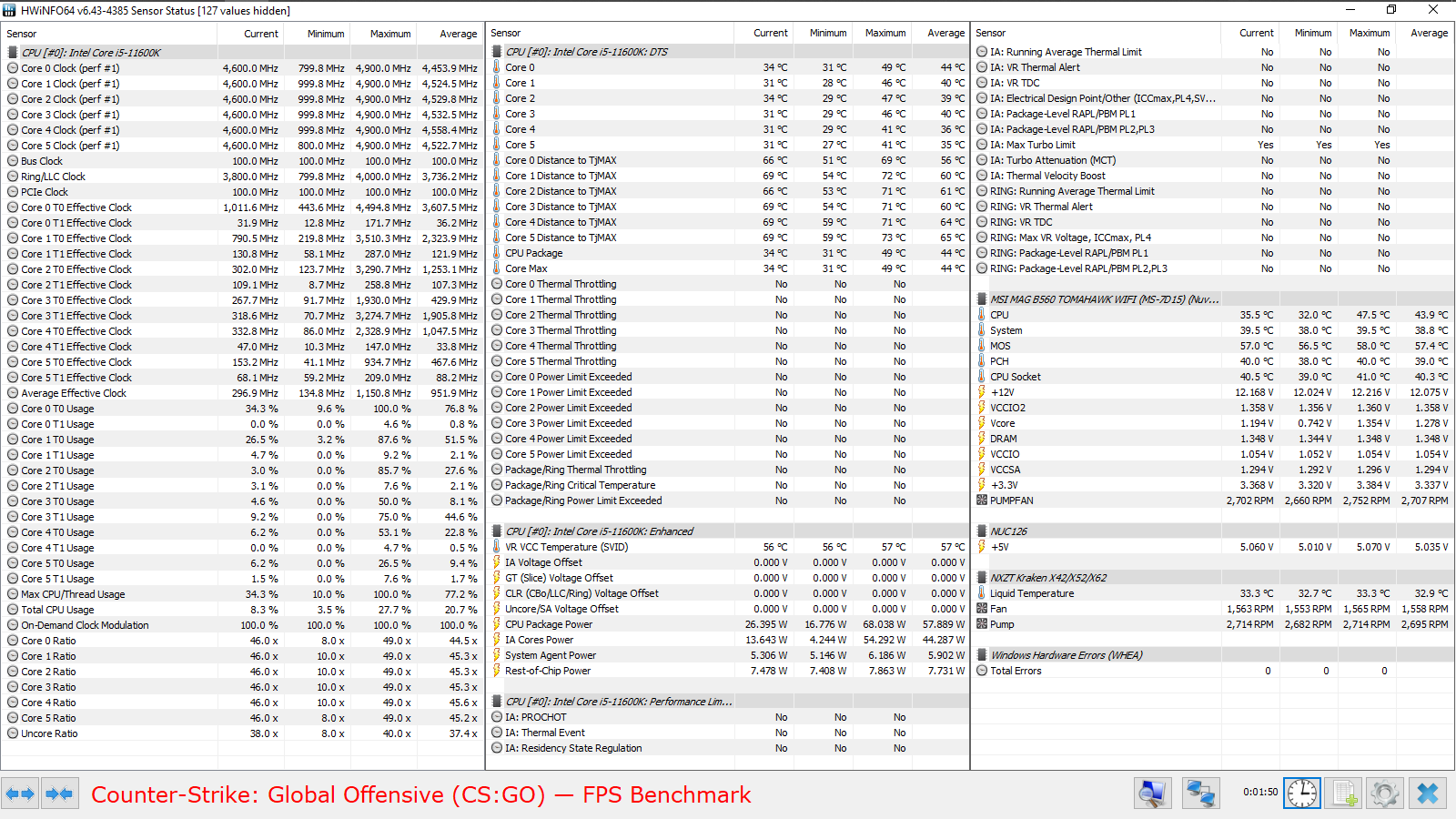Click thermometer icon beside MOS temperature
The image size is (1456, 819).
pyautogui.click(x=982, y=346)
